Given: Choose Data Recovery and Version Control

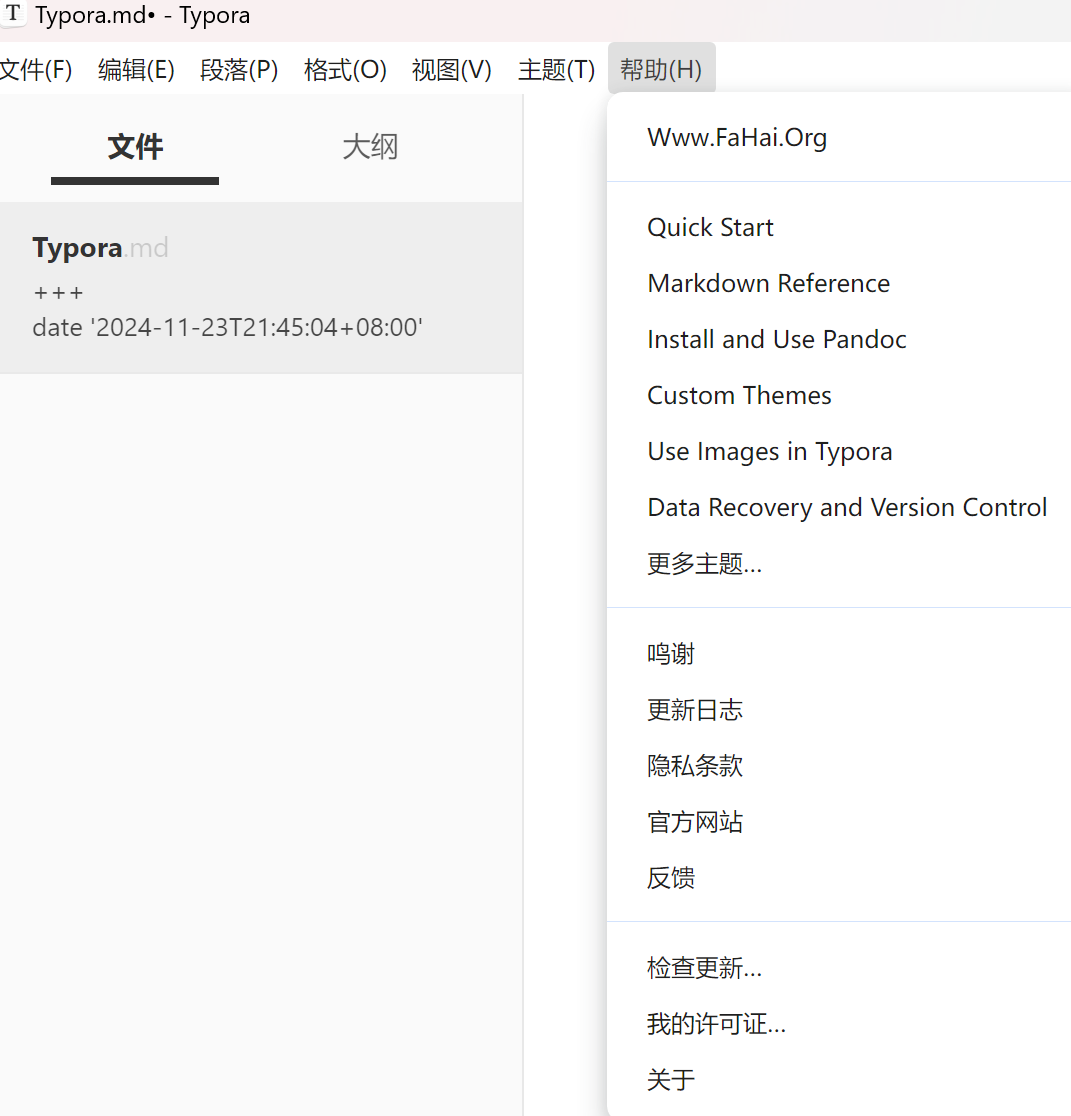Looking at the screenshot, I should pyautogui.click(x=847, y=508).
